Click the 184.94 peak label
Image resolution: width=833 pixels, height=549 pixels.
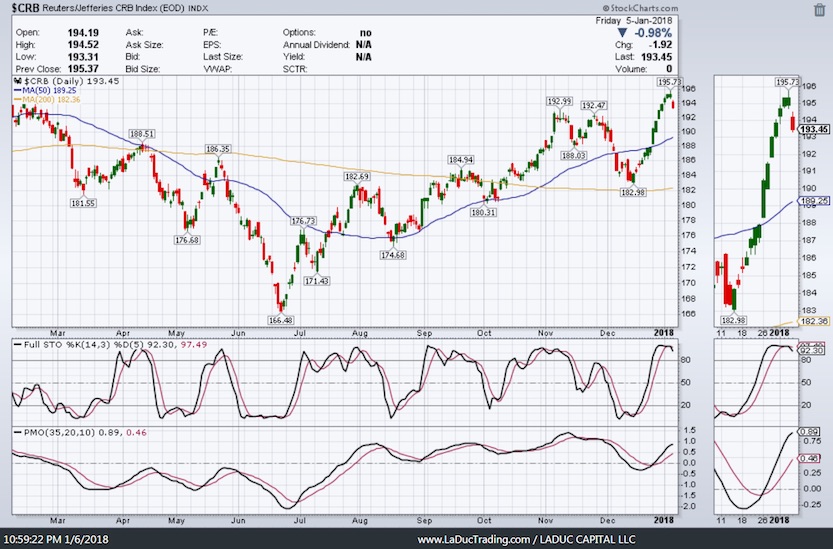tap(461, 160)
